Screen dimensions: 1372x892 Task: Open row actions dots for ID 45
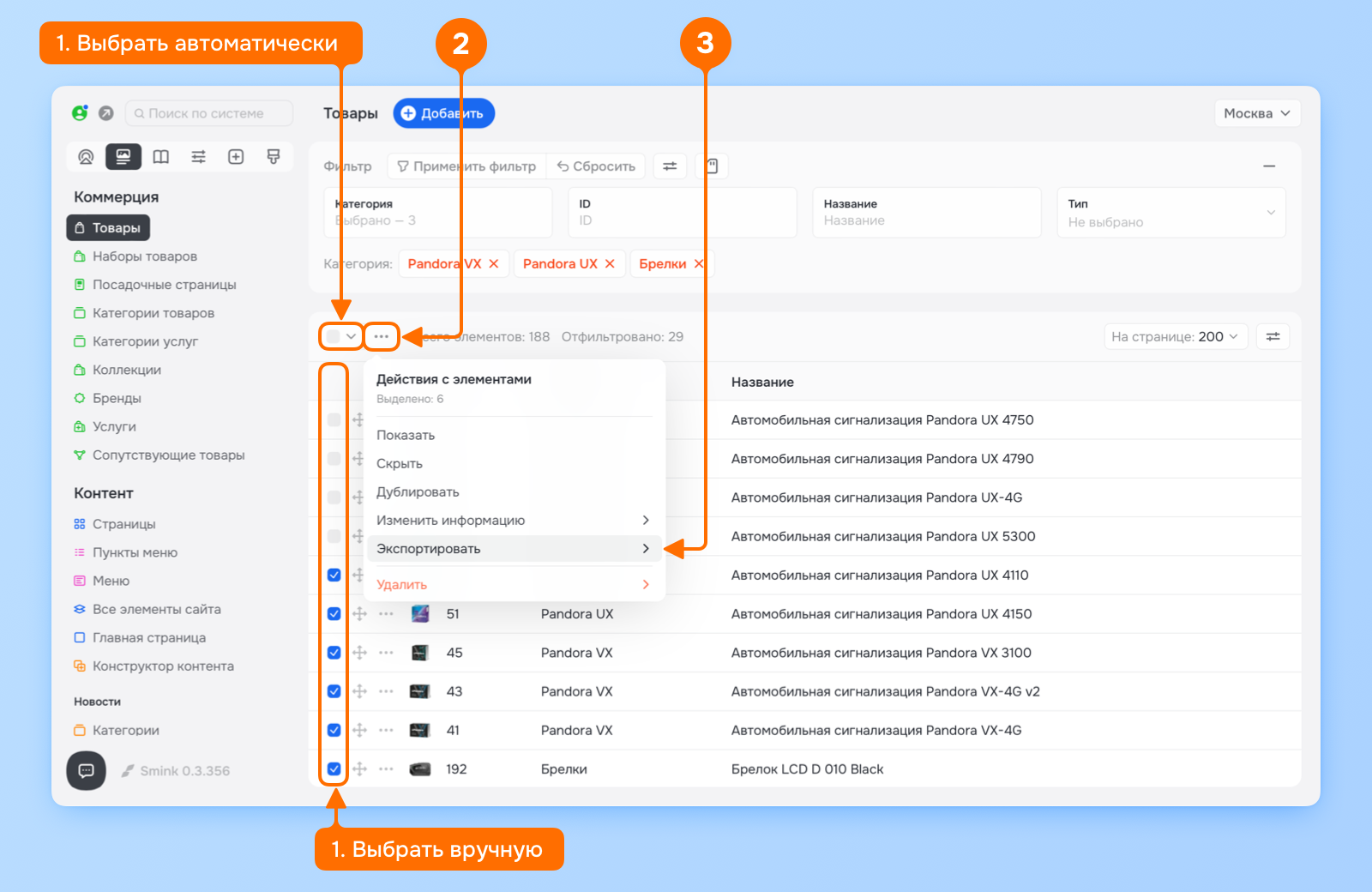387,653
